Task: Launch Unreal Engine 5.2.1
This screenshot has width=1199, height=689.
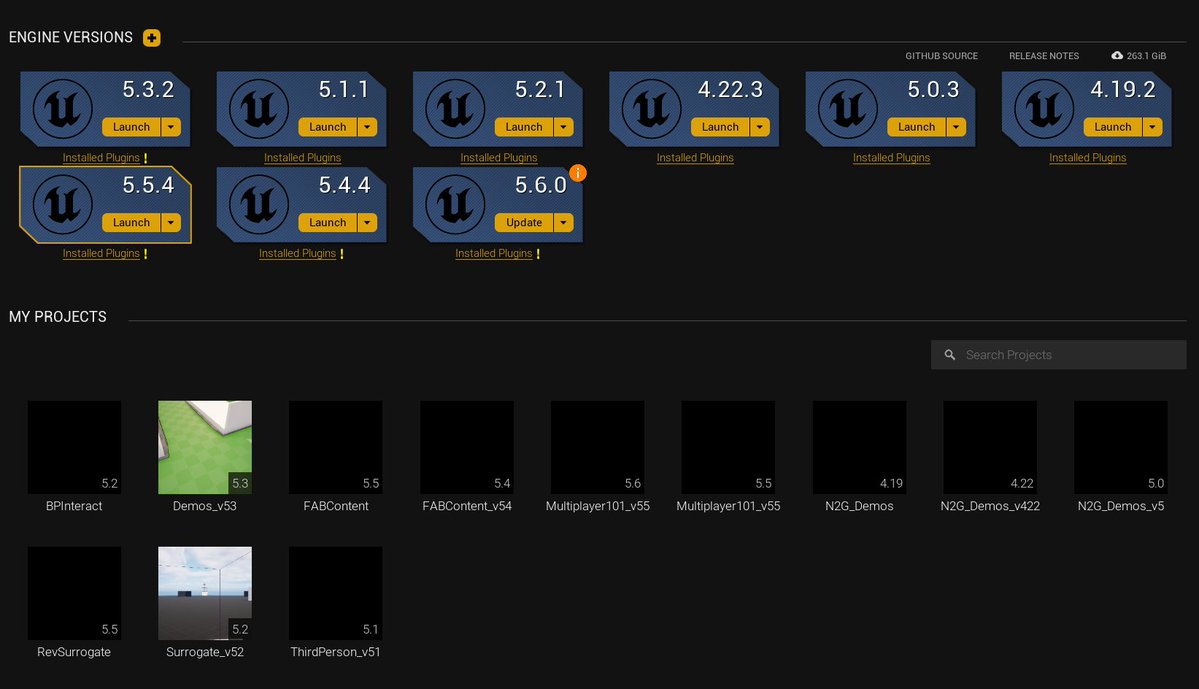Action: [524, 127]
